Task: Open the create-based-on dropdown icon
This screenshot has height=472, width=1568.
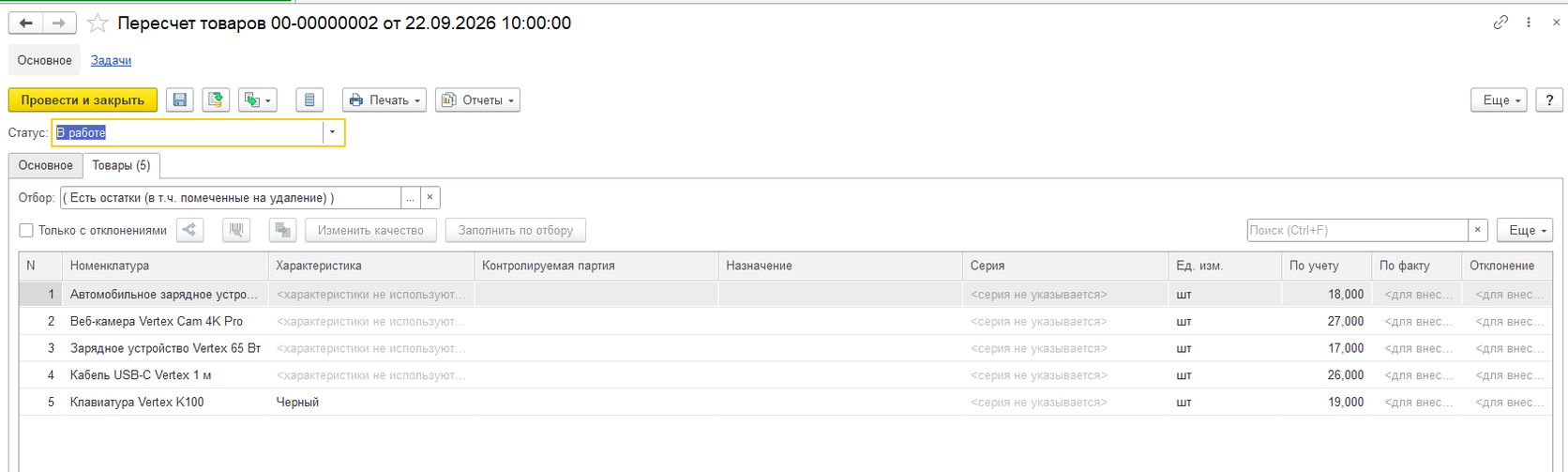Action: (258, 100)
